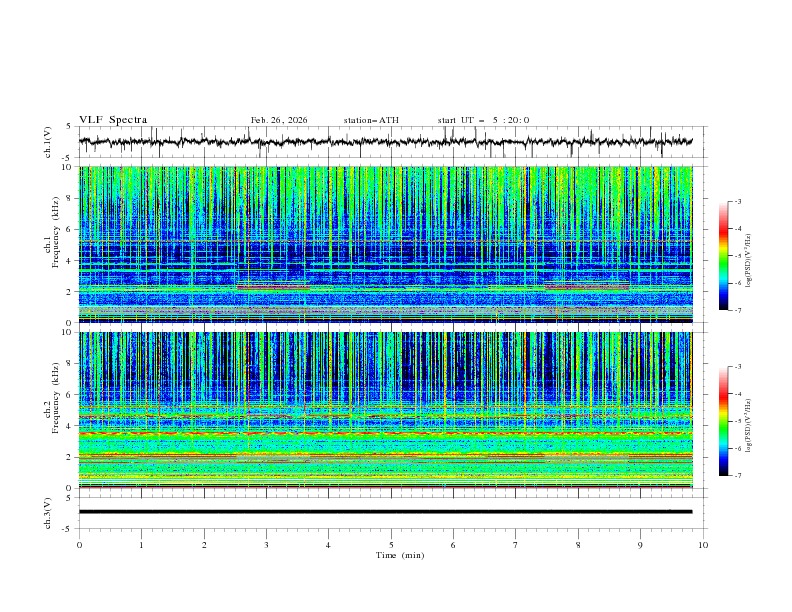Click the ch.3(V) flat black waveform trace
The height and width of the screenshot is (612, 792).
385,511
